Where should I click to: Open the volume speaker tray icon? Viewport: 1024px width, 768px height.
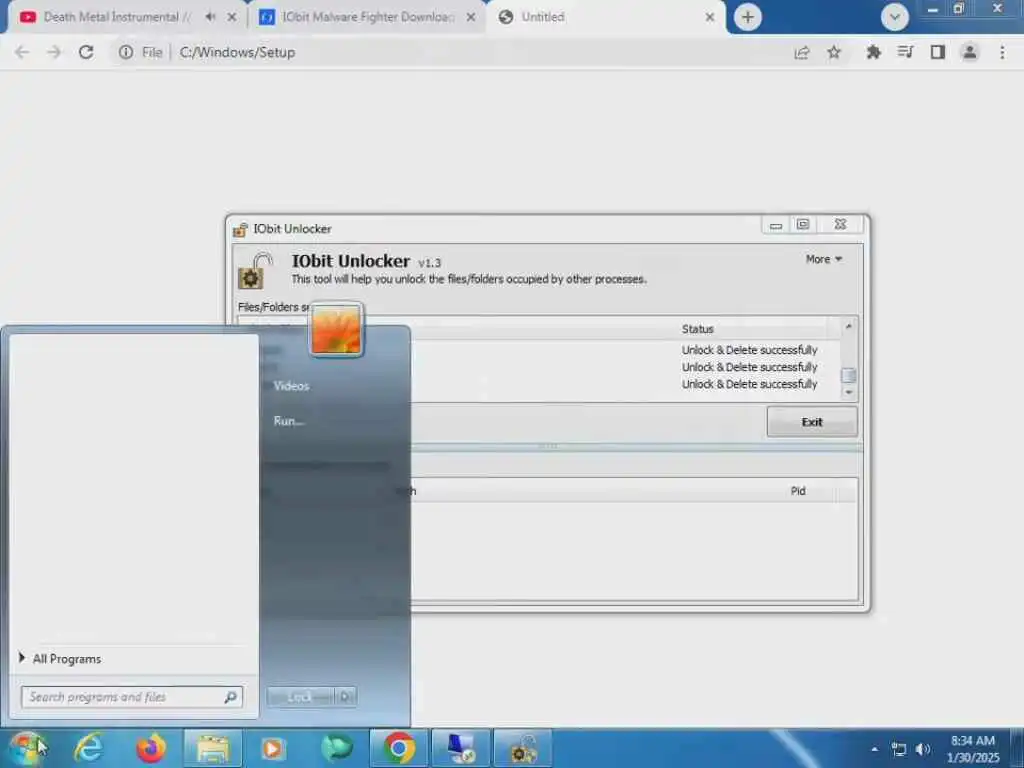[923, 749]
